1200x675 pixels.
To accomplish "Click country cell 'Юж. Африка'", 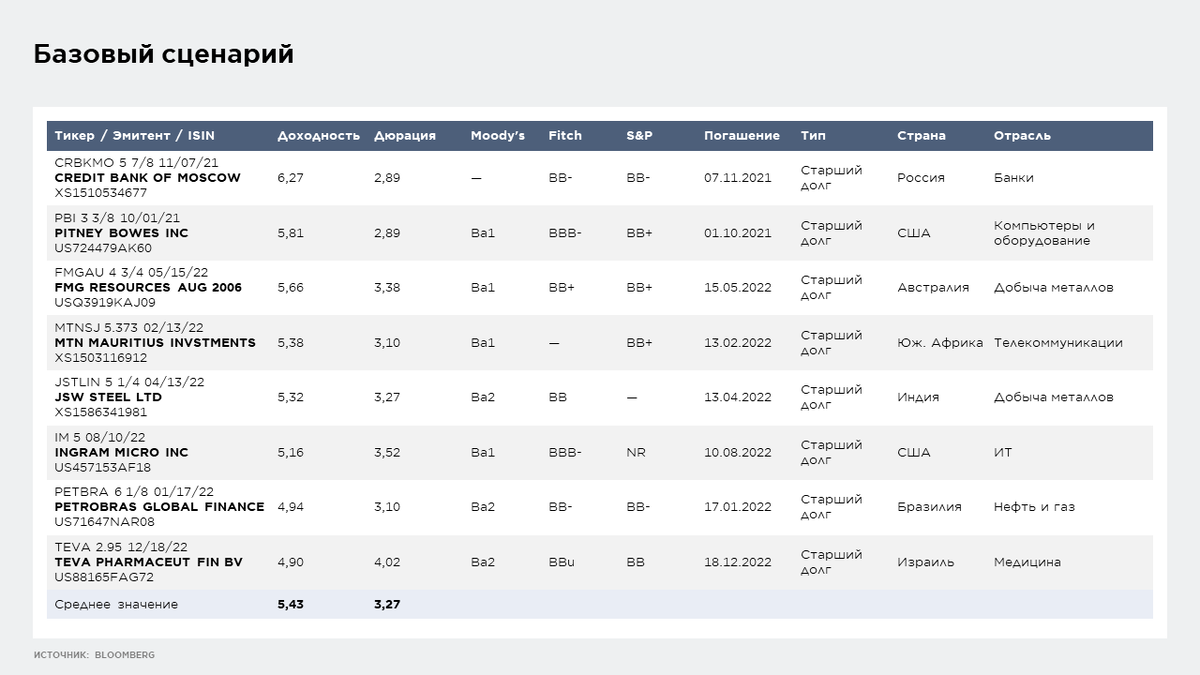I will coord(940,343).
